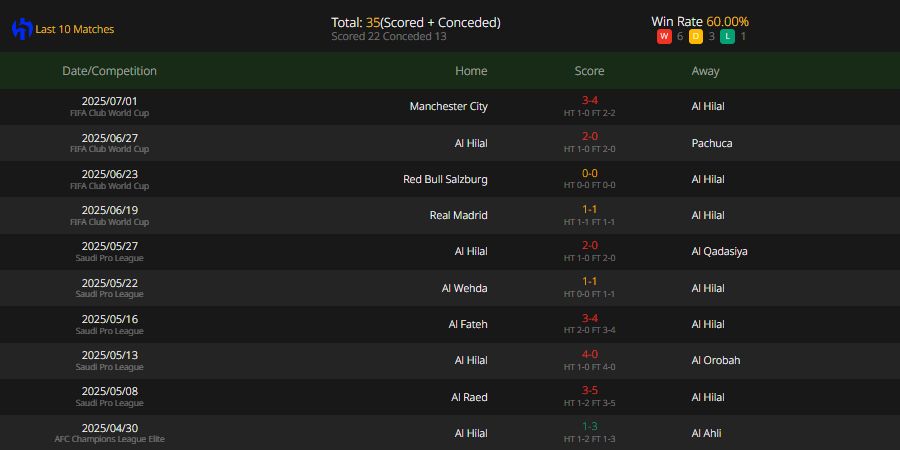Click Pachuca away team name

[x=712, y=143]
